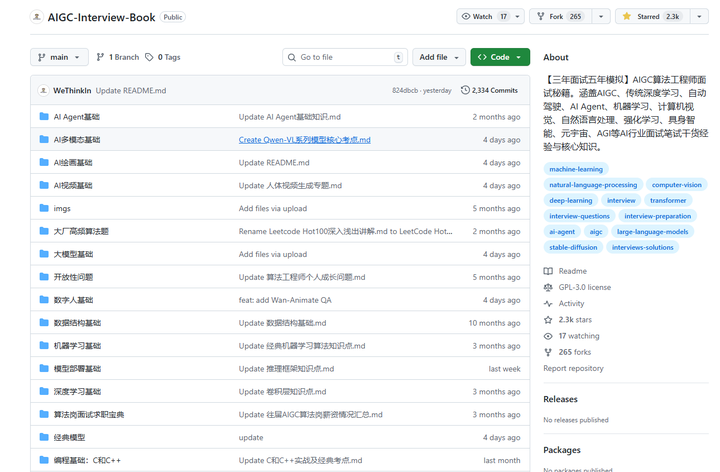Screen dimensions: 720x472
Task: Click the repository owner avatar icon
Action: click(37, 17)
